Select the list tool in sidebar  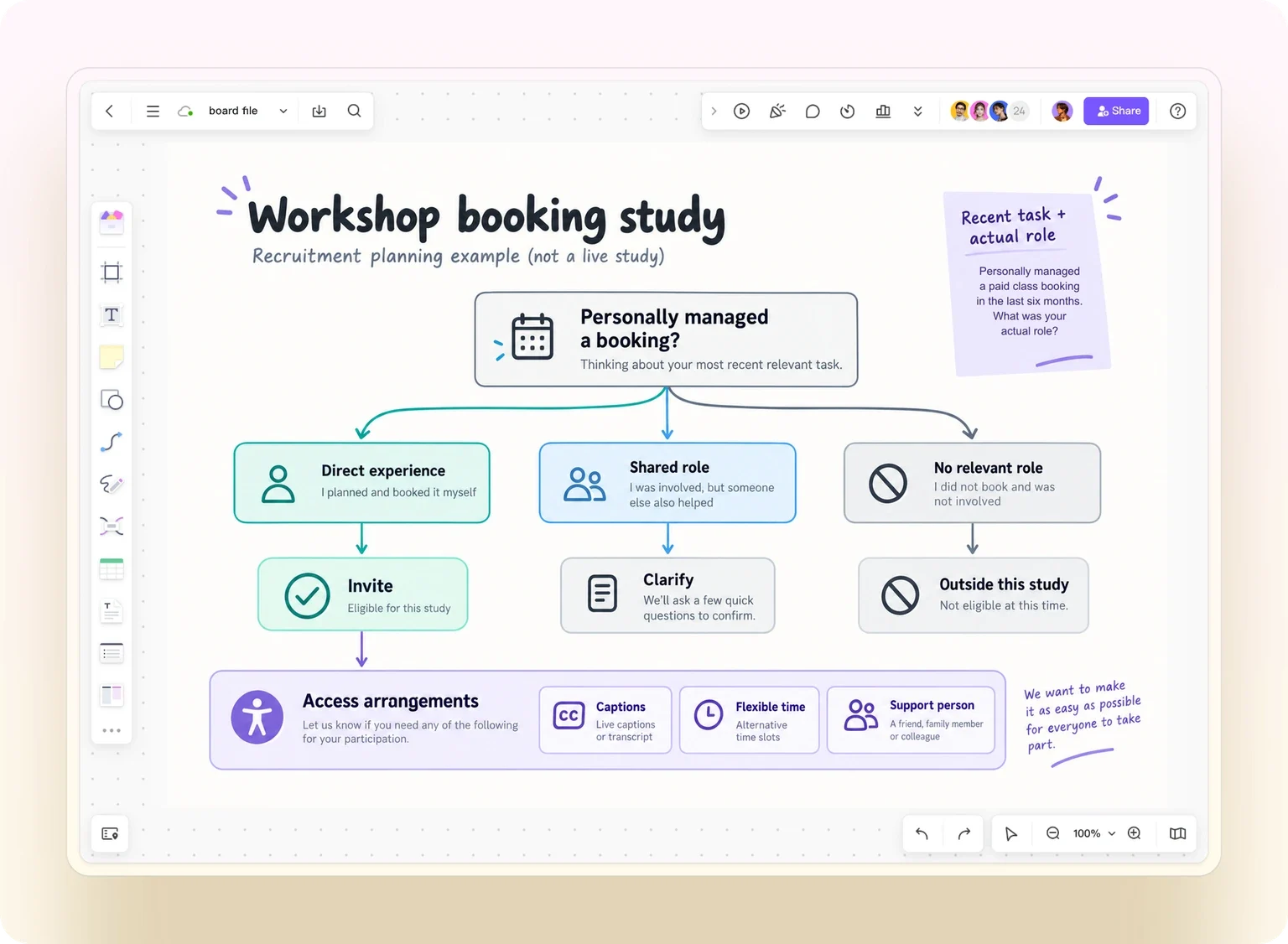[x=112, y=653]
